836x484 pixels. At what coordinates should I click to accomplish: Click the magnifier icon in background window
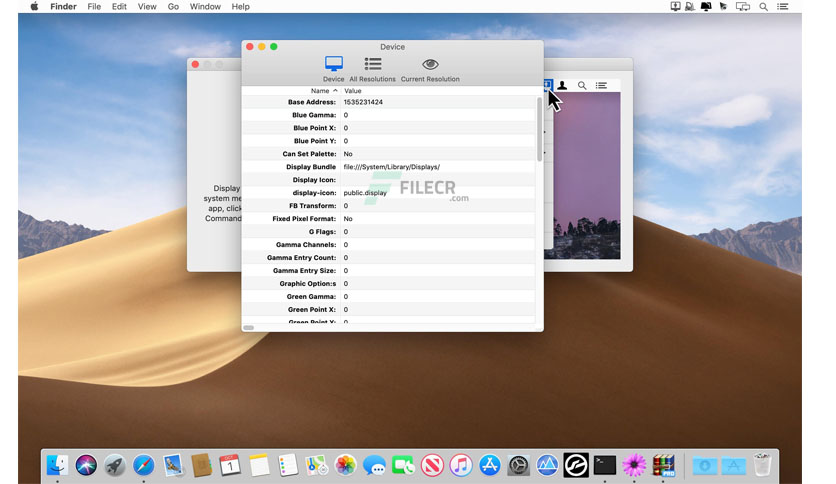pyautogui.click(x=582, y=85)
